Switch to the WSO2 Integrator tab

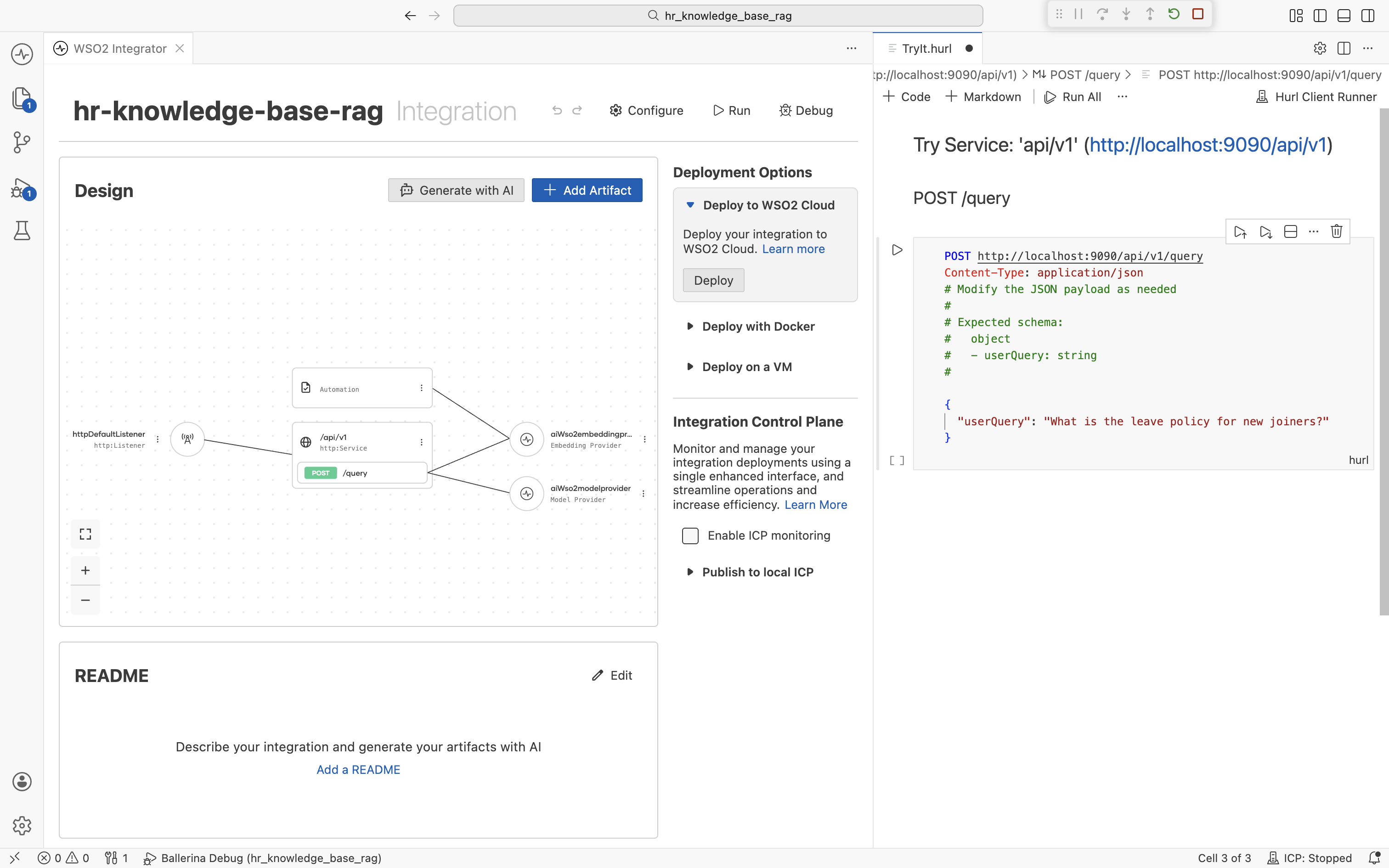click(x=118, y=49)
